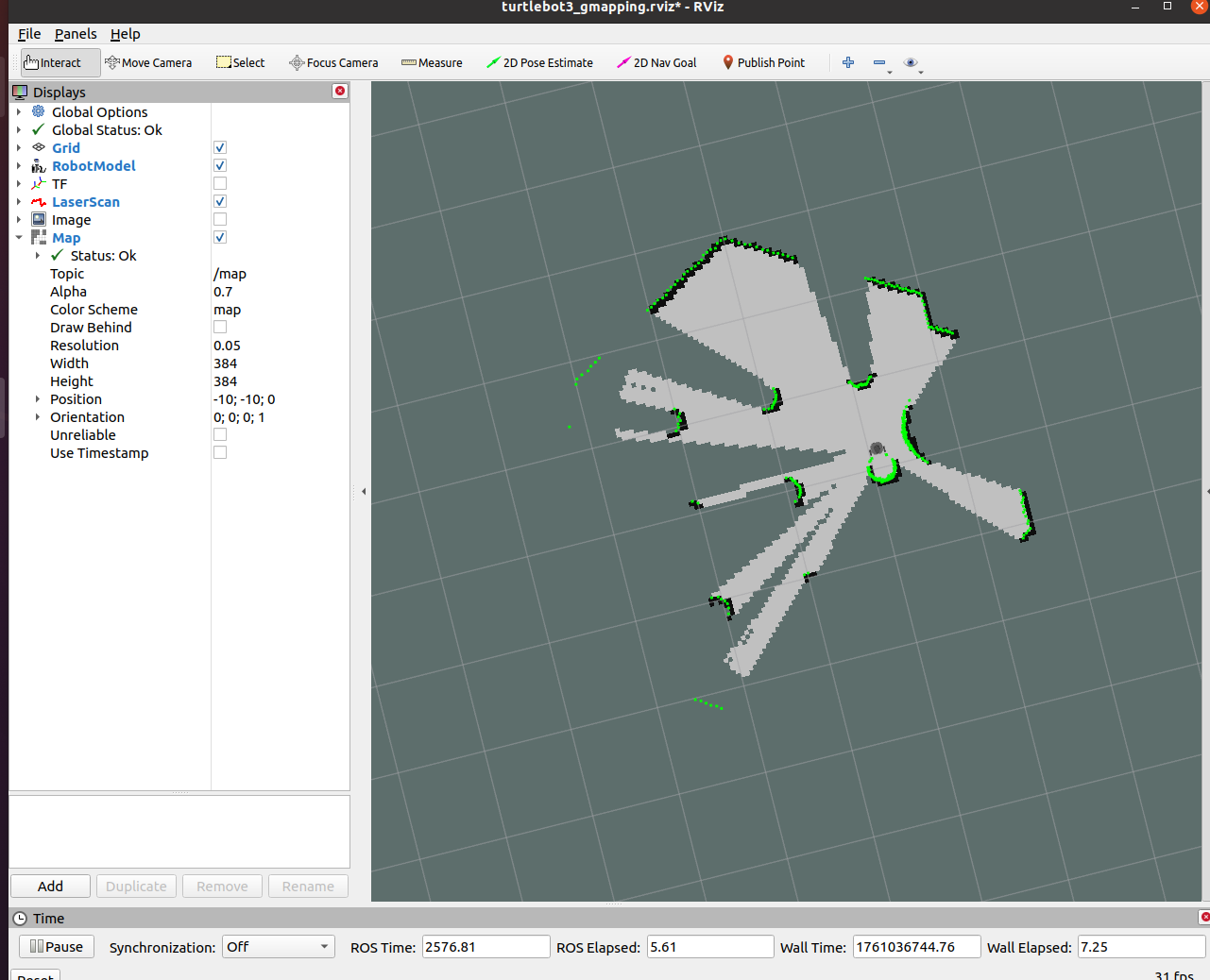Click the Displays panel monitor icon
Screen dimensions: 1210x980
click(20, 92)
